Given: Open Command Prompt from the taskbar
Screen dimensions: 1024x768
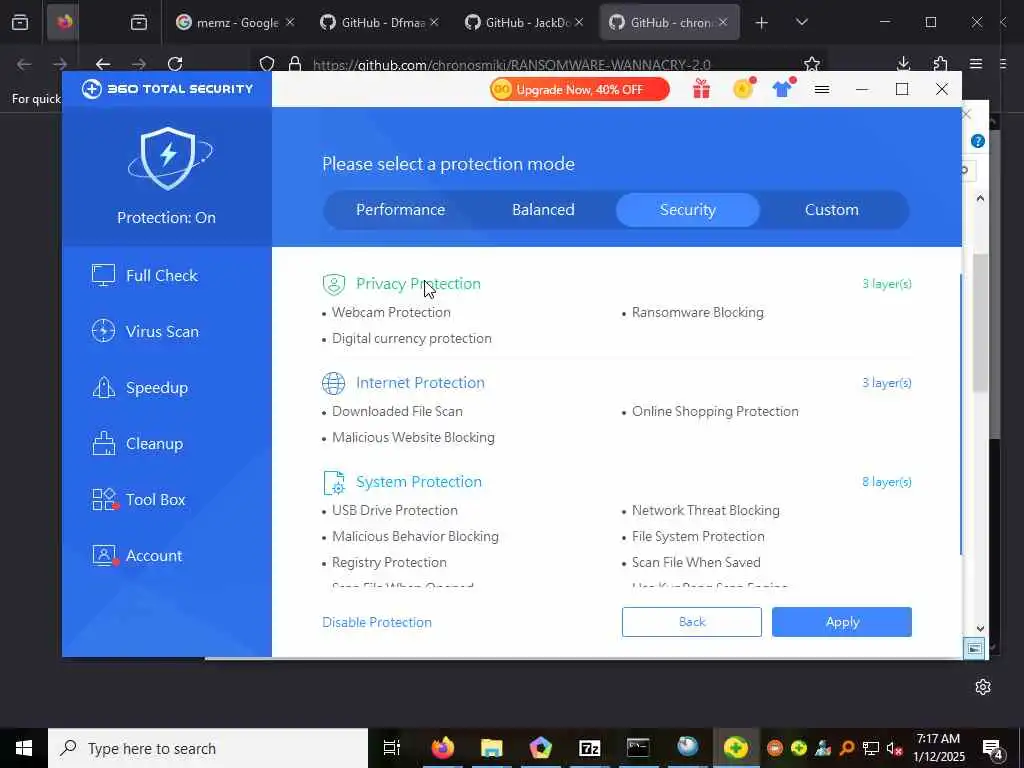Looking at the screenshot, I should (x=638, y=747).
